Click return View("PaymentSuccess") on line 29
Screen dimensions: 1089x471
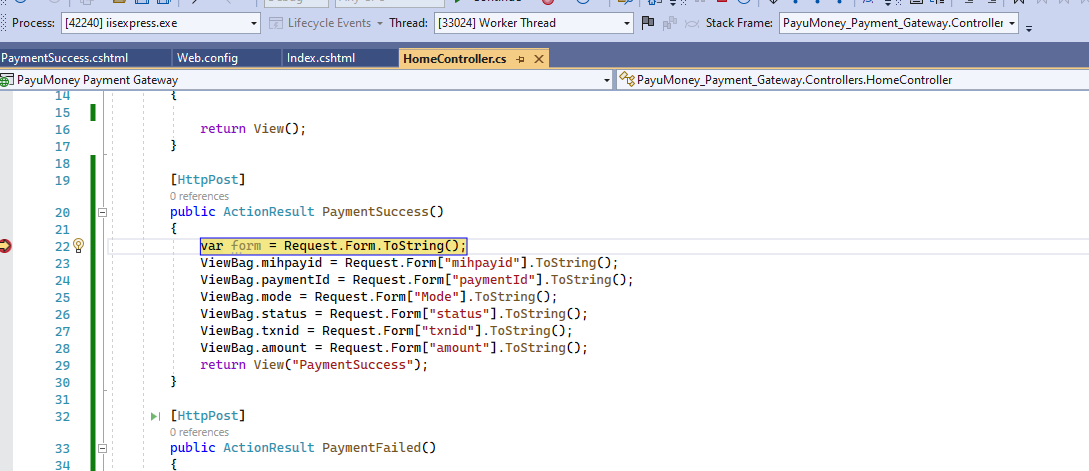[x=314, y=365]
